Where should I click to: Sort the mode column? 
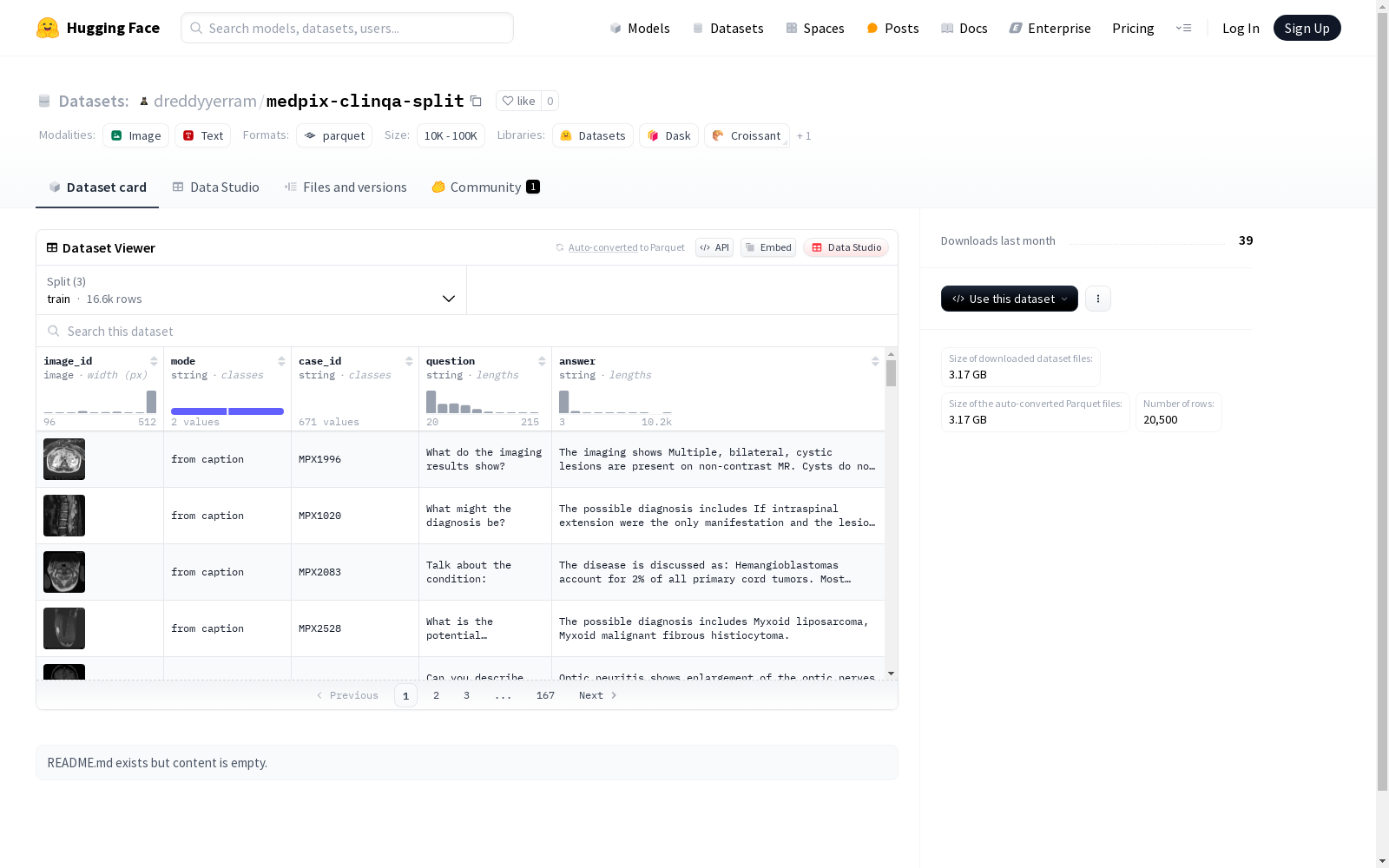(281, 361)
